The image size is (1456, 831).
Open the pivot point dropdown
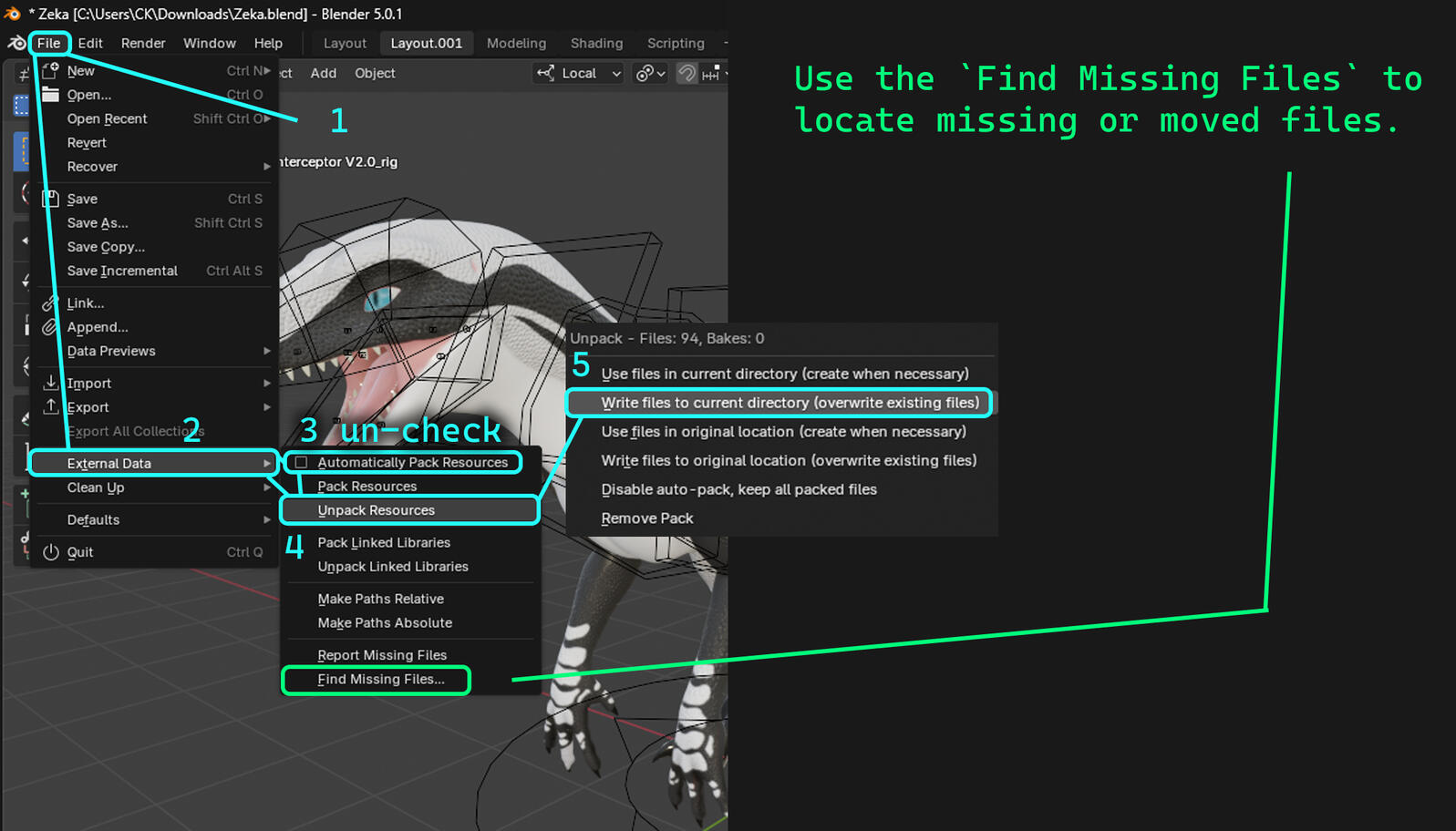[x=650, y=73]
